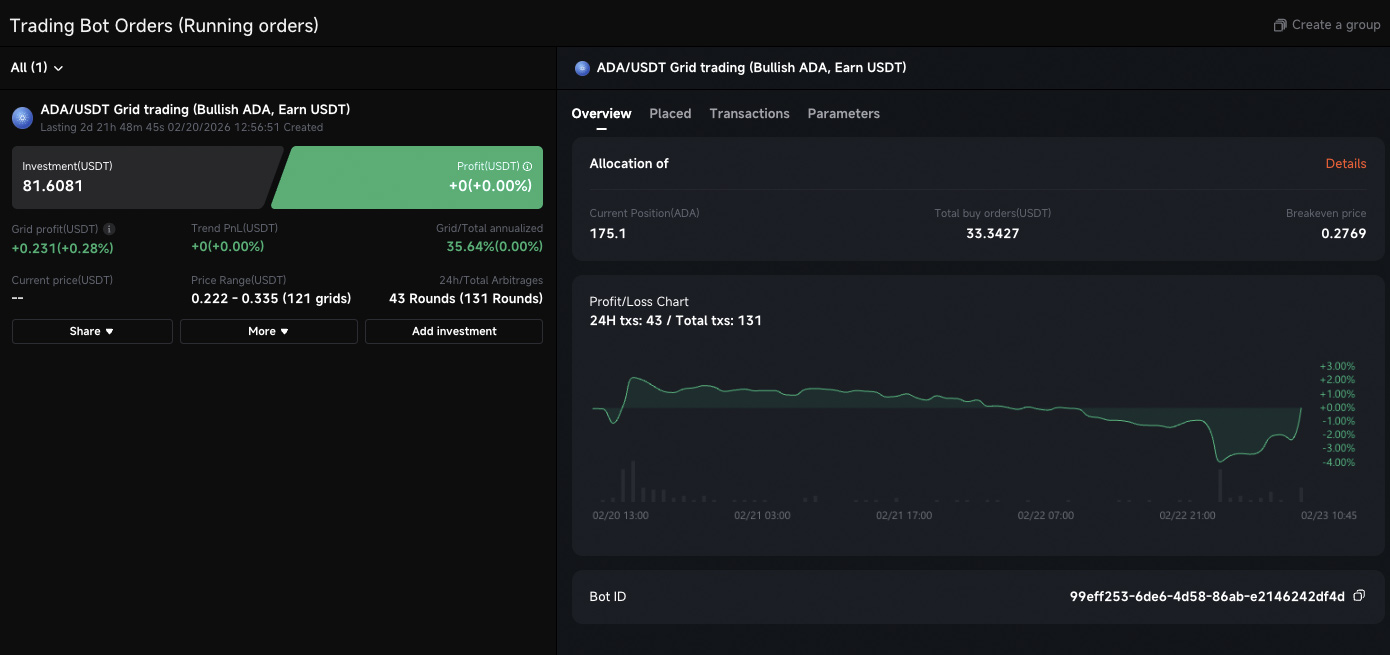This screenshot has height=655, width=1390.
Task: Click ADA coin icon in right panel header
Action: (x=582, y=68)
